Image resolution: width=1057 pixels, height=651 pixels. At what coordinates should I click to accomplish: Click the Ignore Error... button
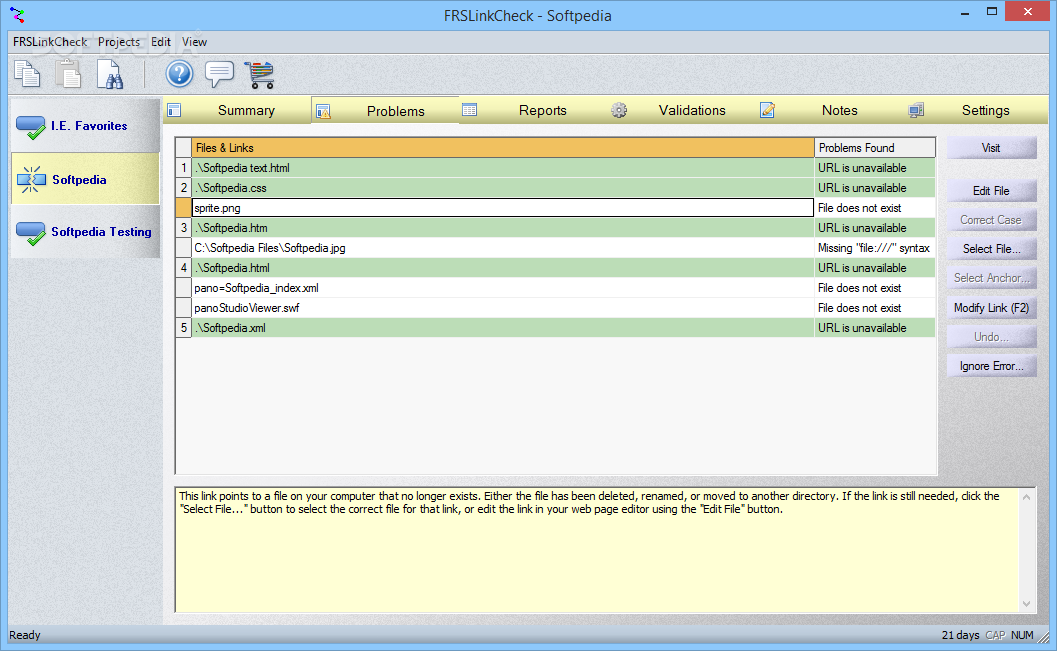tap(991, 365)
